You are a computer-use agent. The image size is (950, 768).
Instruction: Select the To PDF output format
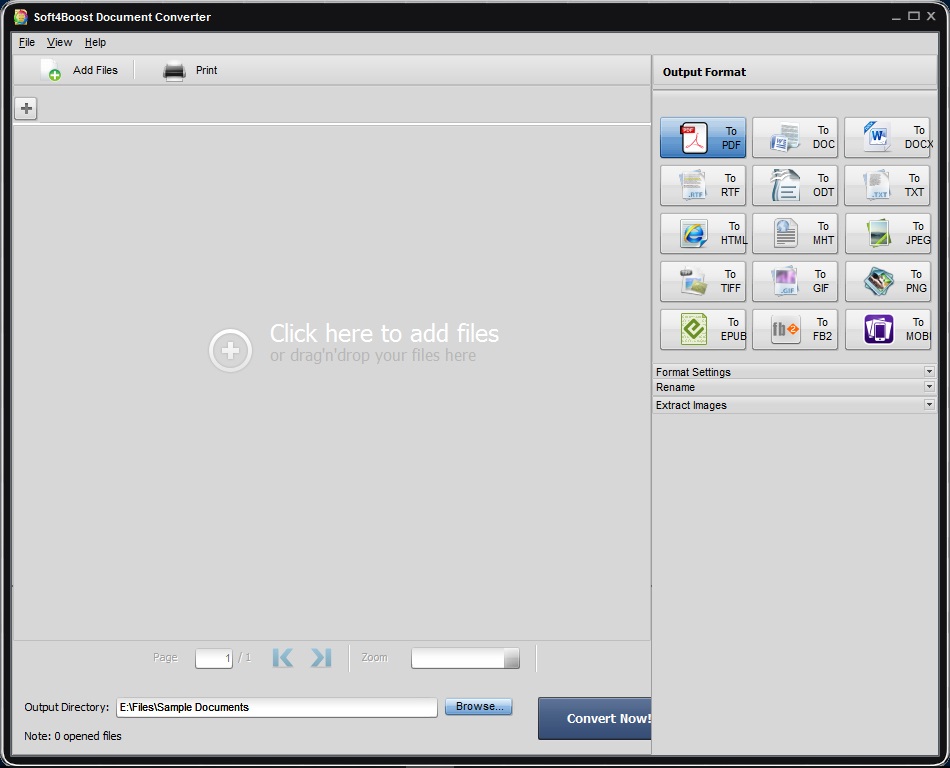[x=703, y=137]
